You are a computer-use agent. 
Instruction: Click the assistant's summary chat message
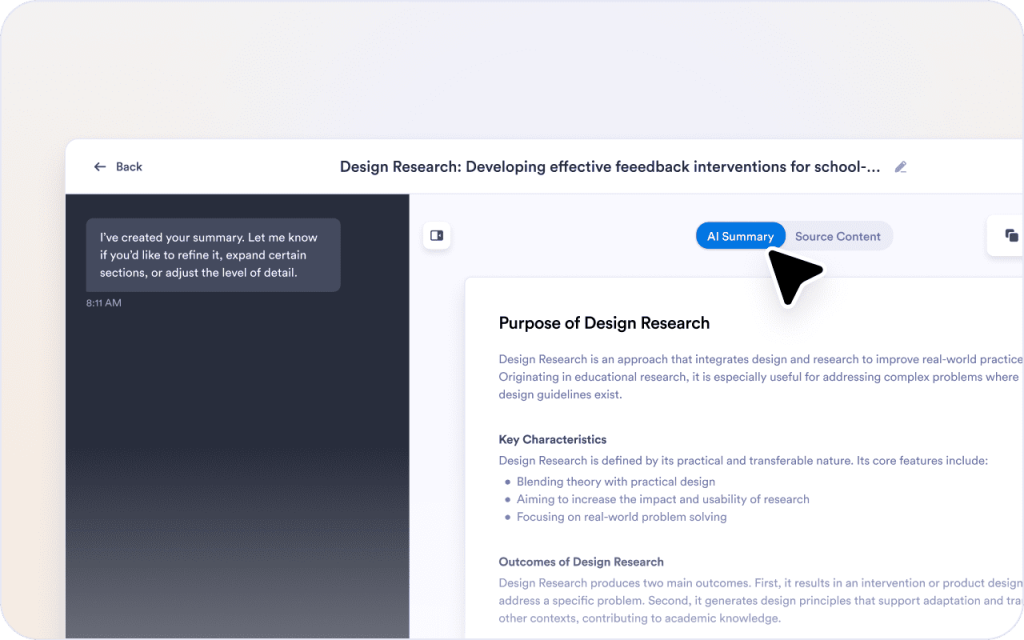pos(213,255)
